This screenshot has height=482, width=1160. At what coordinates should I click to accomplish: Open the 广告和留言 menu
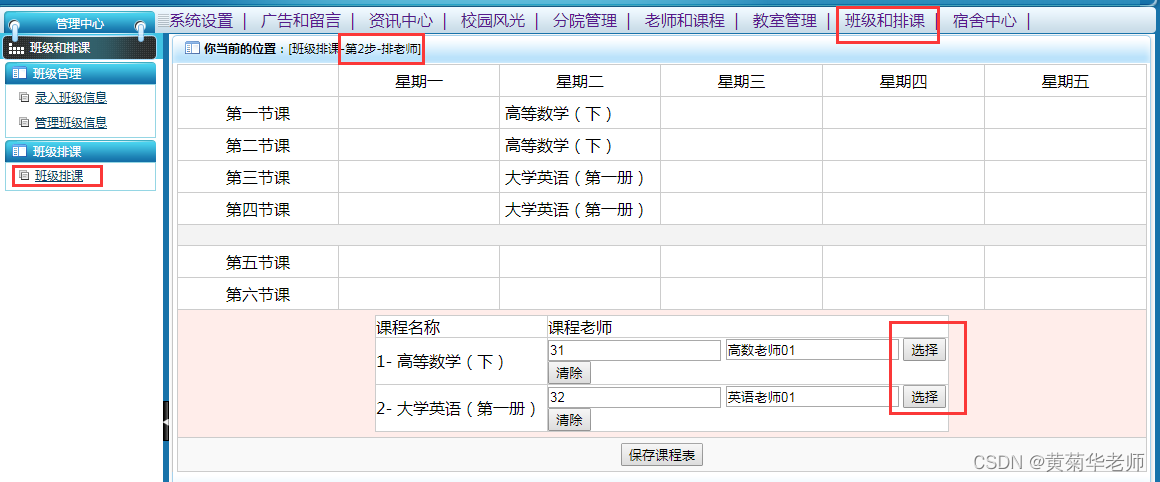(301, 21)
